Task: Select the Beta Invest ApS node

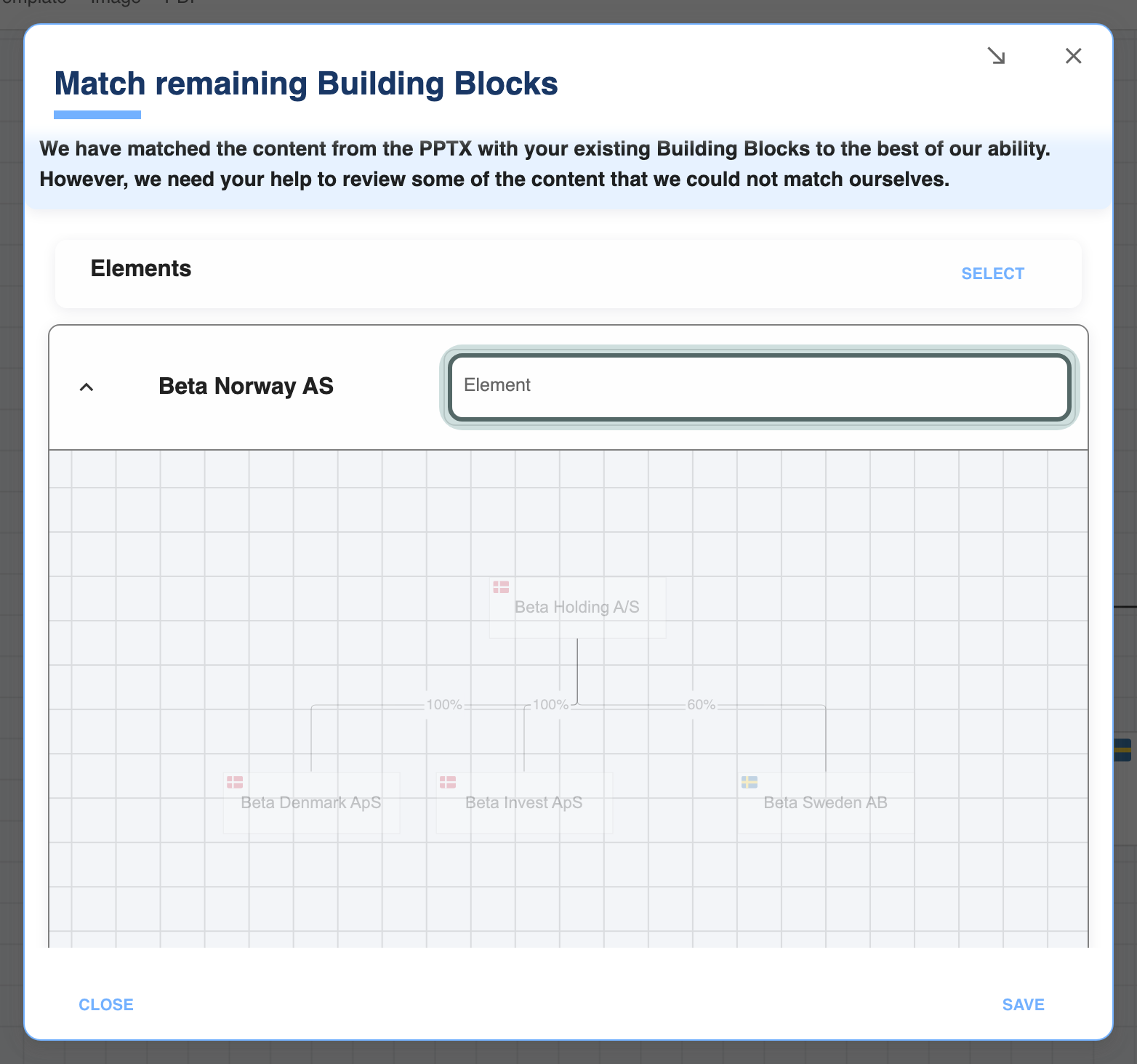Action: (524, 802)
